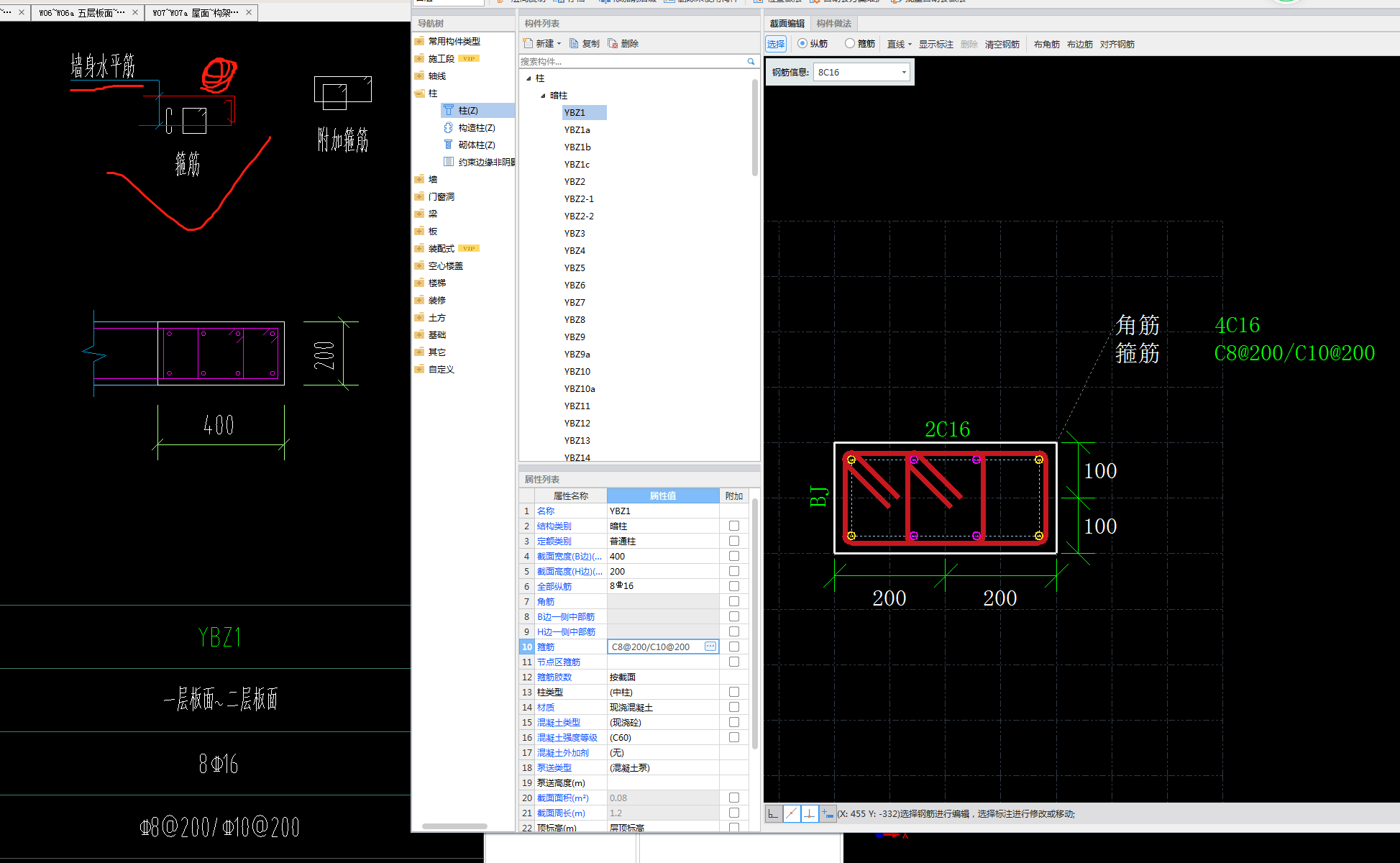Viewport: 1400px width, 863px height.
Task: Click the 复制 (copy) component icon
Action: point(574,43)
